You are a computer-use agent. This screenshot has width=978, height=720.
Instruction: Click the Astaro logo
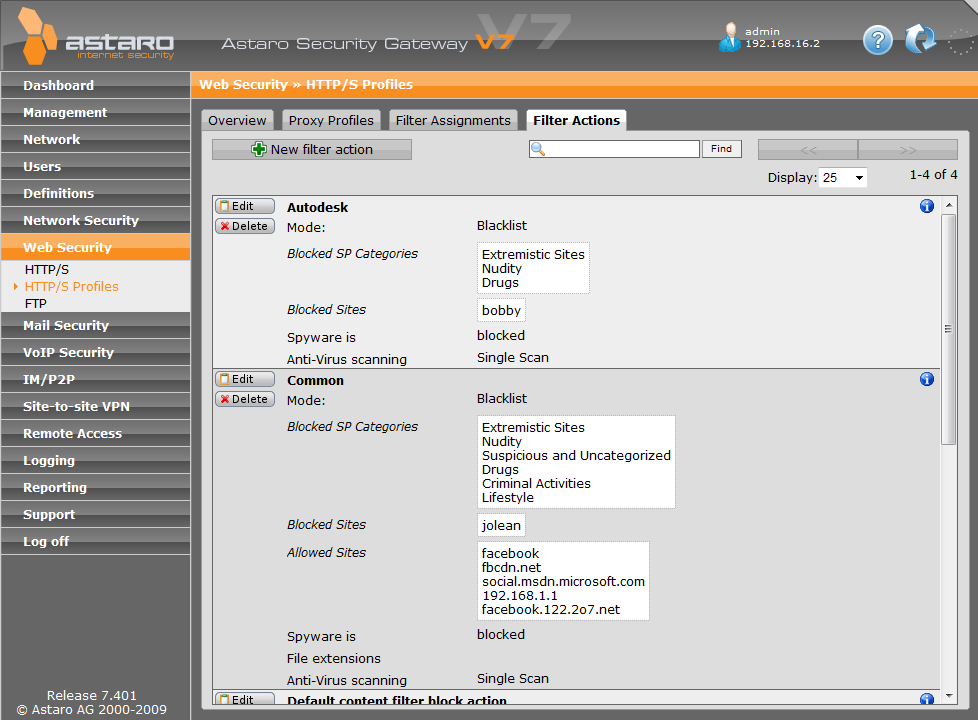click(95, 40)
